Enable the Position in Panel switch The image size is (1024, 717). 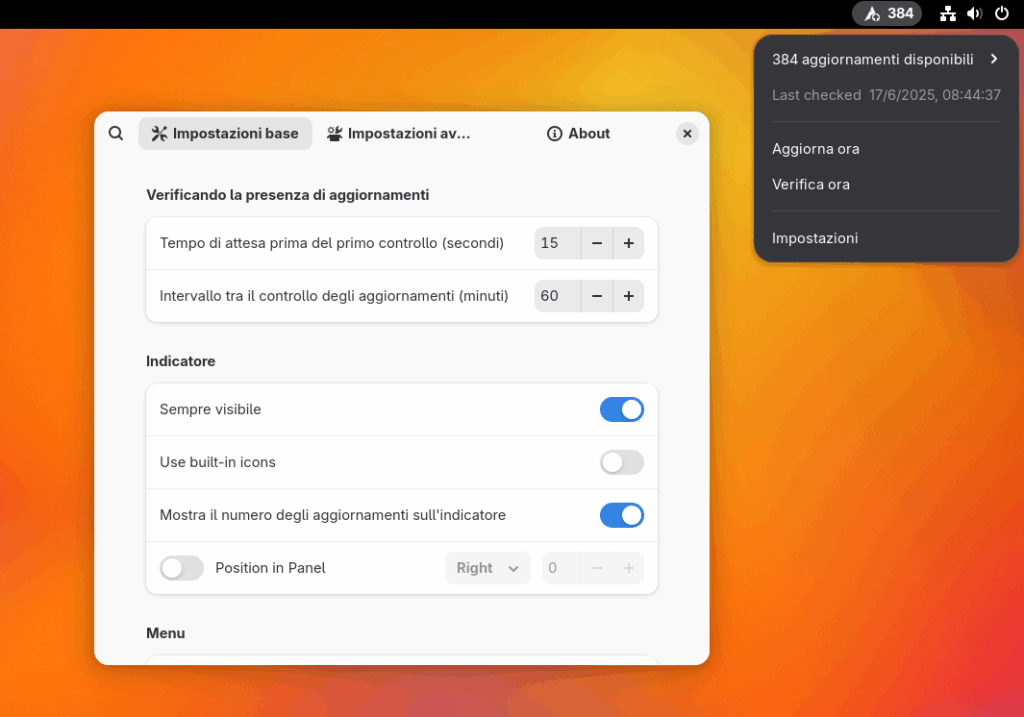[181, 567]
